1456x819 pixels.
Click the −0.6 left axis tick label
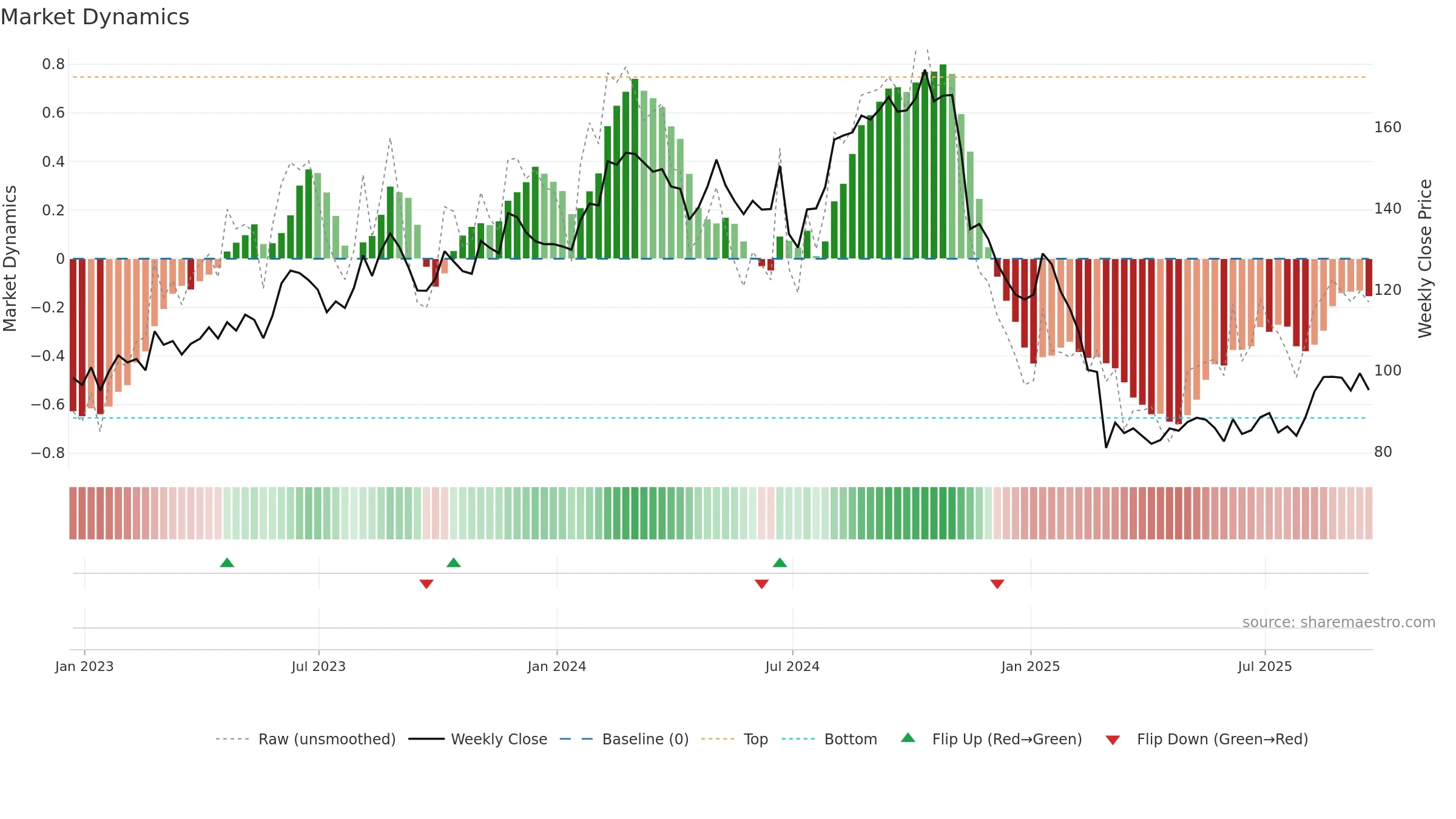(48, 404)
